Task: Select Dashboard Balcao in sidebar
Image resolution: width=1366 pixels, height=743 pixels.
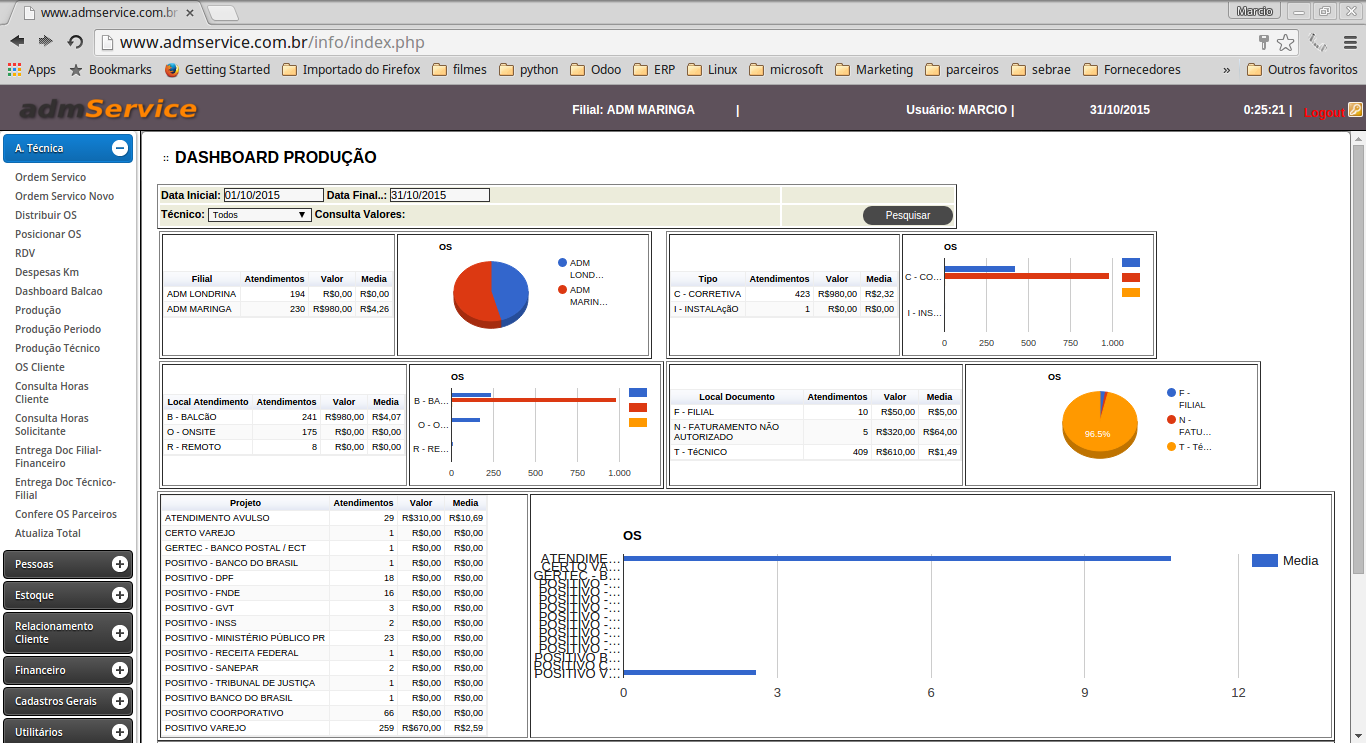Action: click(x=58, y=291)
